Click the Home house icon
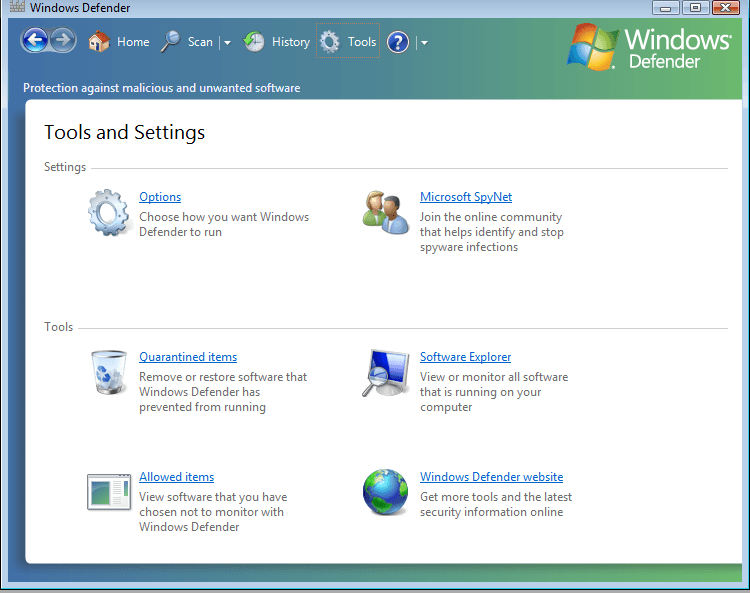Viewport: 750px width, 593px height. [99, 42]
